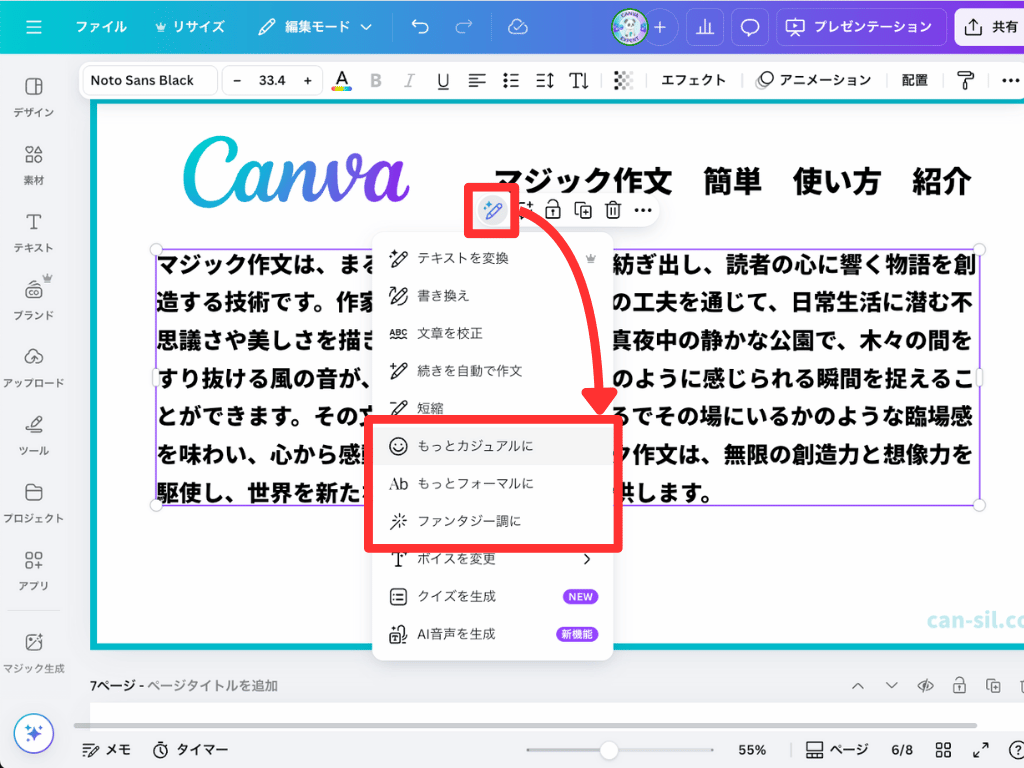Open the Elements (素材) panel
This screenshot has height=768, width=1024.
coord(33,165)
